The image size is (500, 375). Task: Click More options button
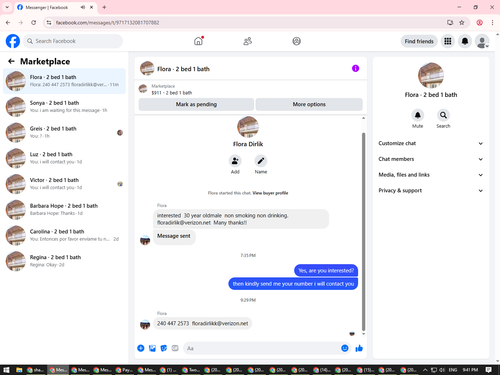309,104
